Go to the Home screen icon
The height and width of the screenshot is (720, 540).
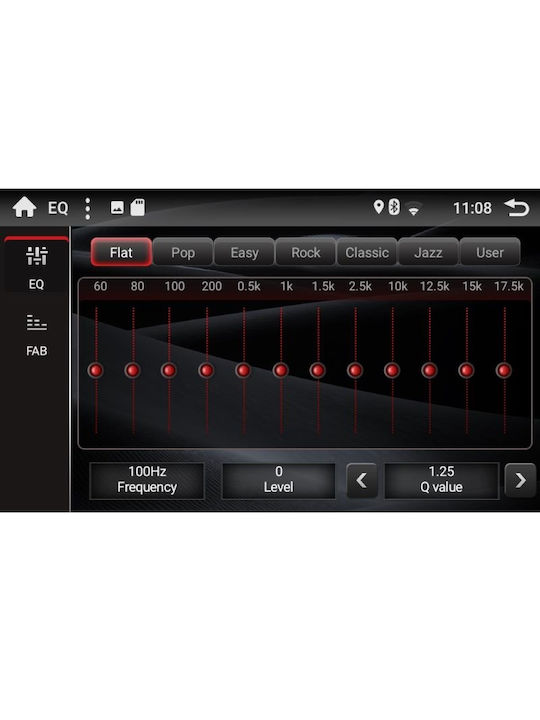tap(25, 208)
